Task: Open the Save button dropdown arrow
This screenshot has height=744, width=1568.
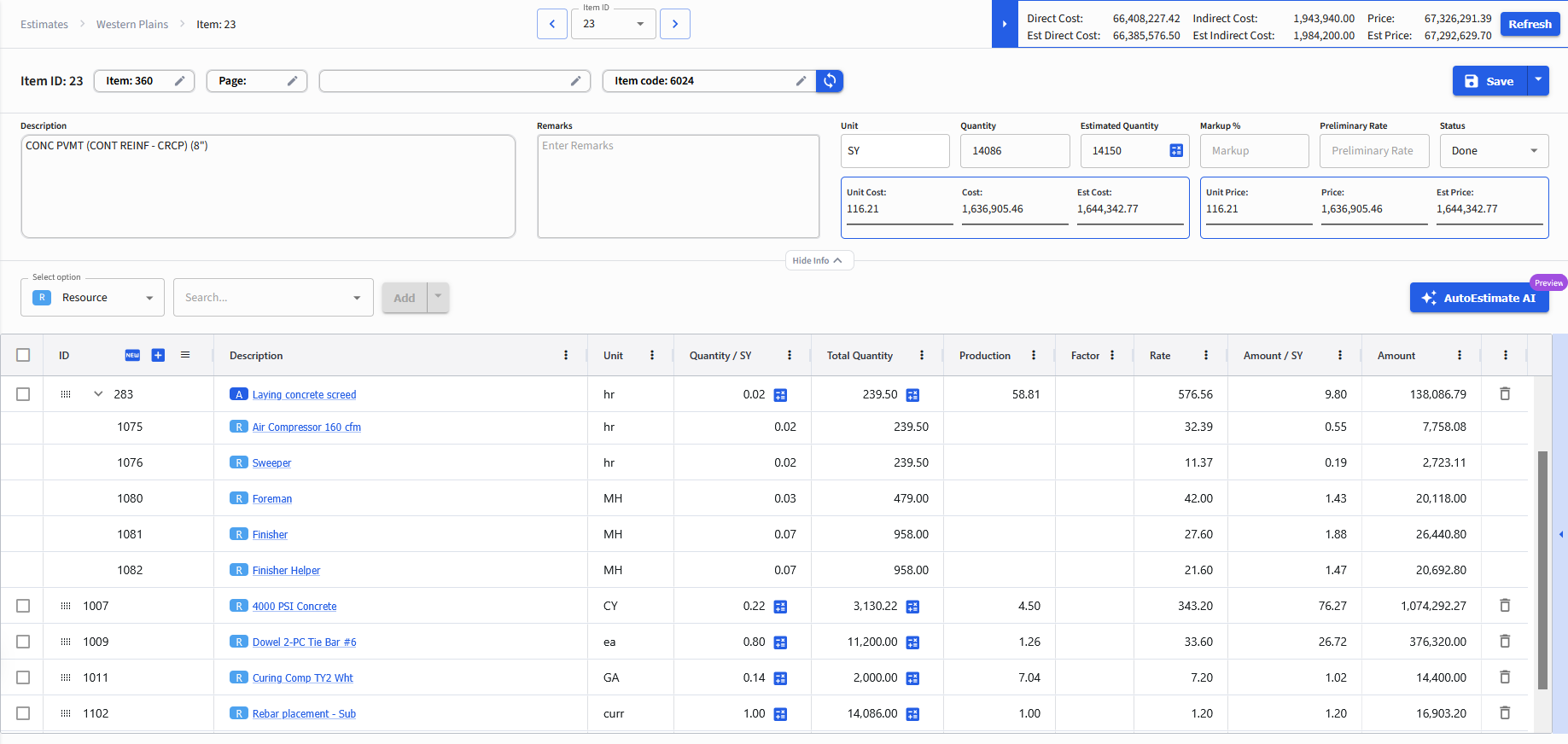Action: tap(1538, 80)
